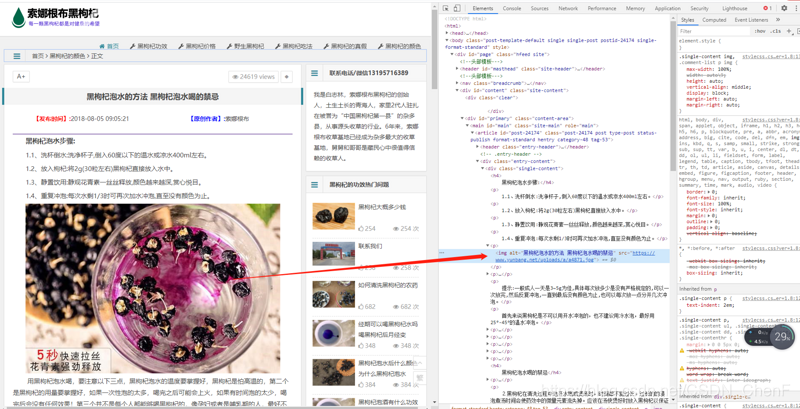Go to 首页 home nav link
The height and width of the screenshot is (409, 800).
pos(109,46)
